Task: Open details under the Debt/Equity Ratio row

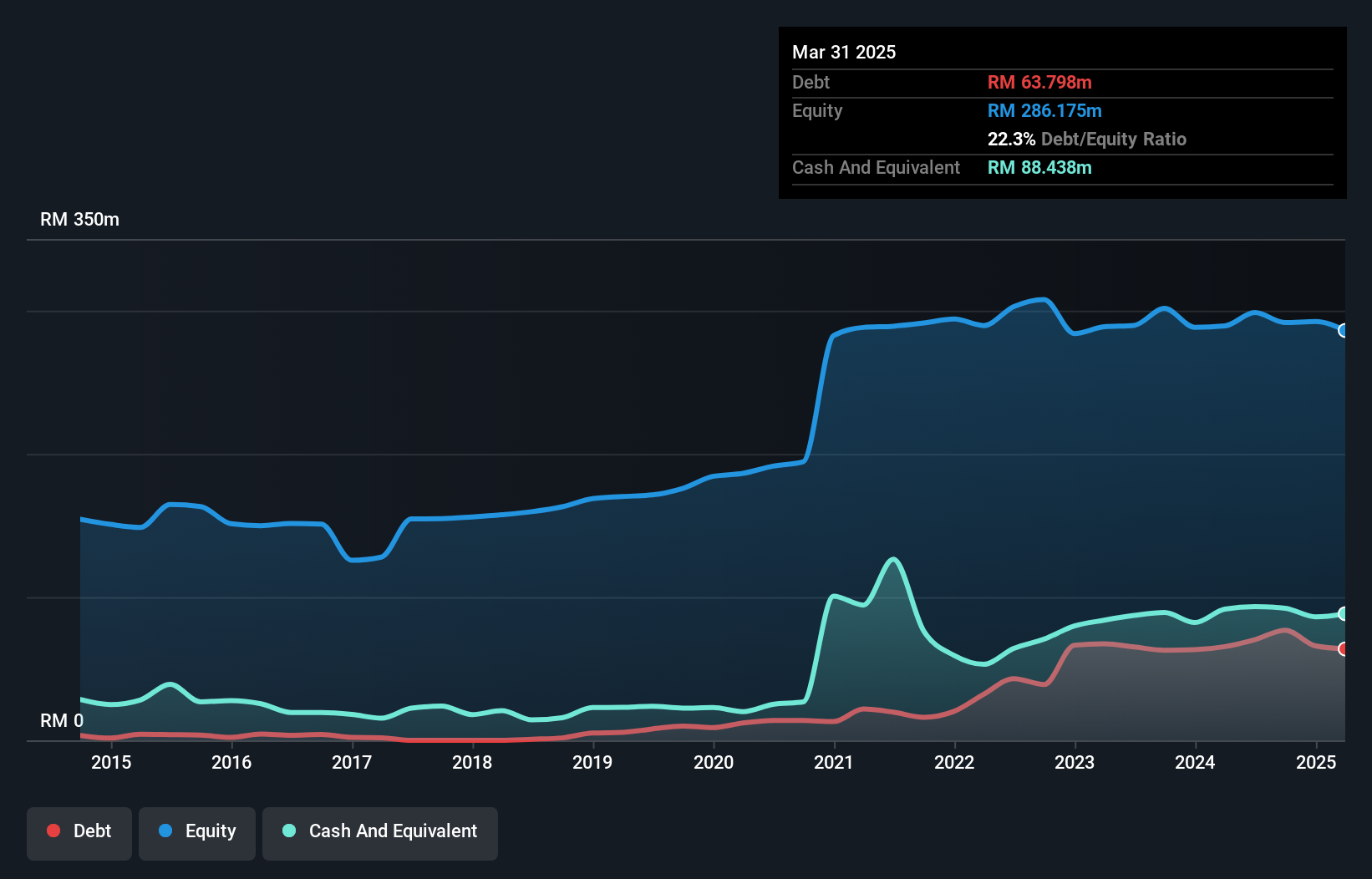Action: (1087, 140)
